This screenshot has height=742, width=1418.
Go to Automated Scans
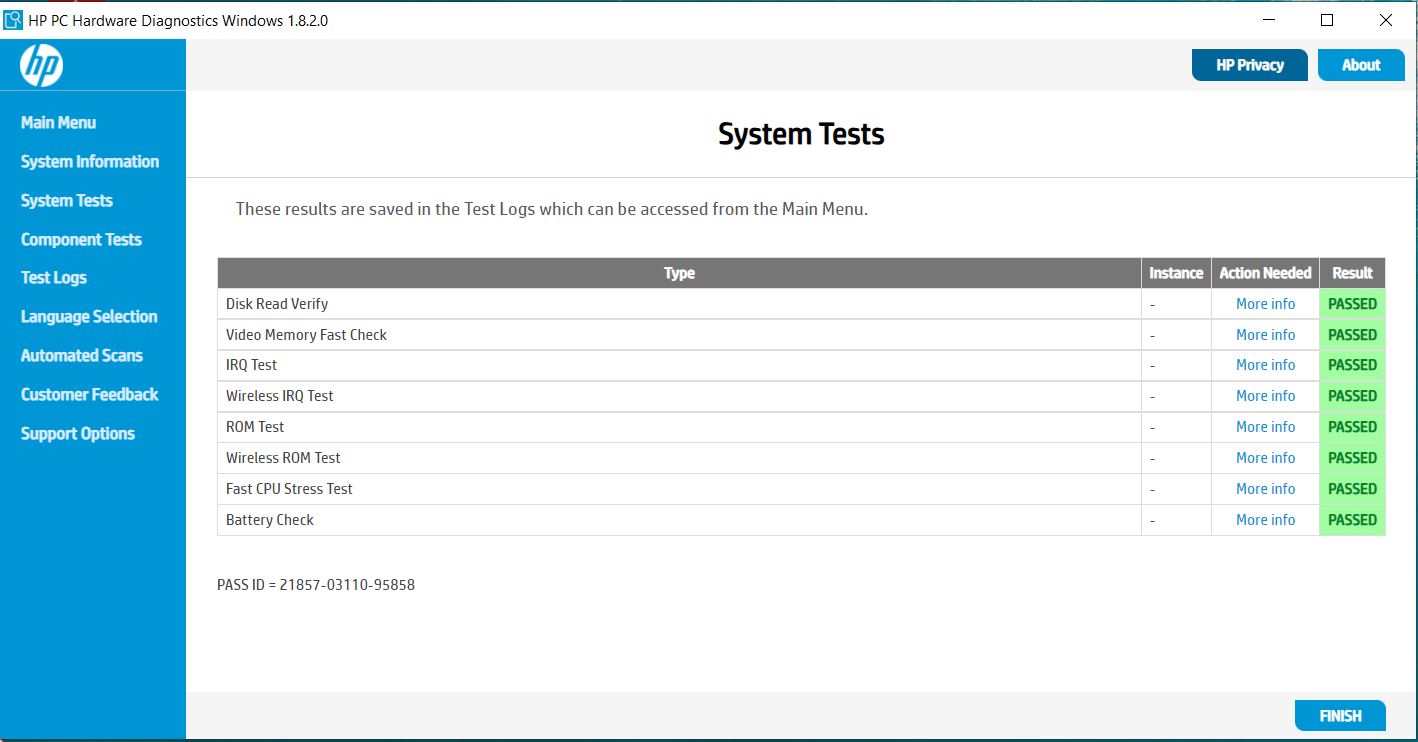[x=81, y=355]
